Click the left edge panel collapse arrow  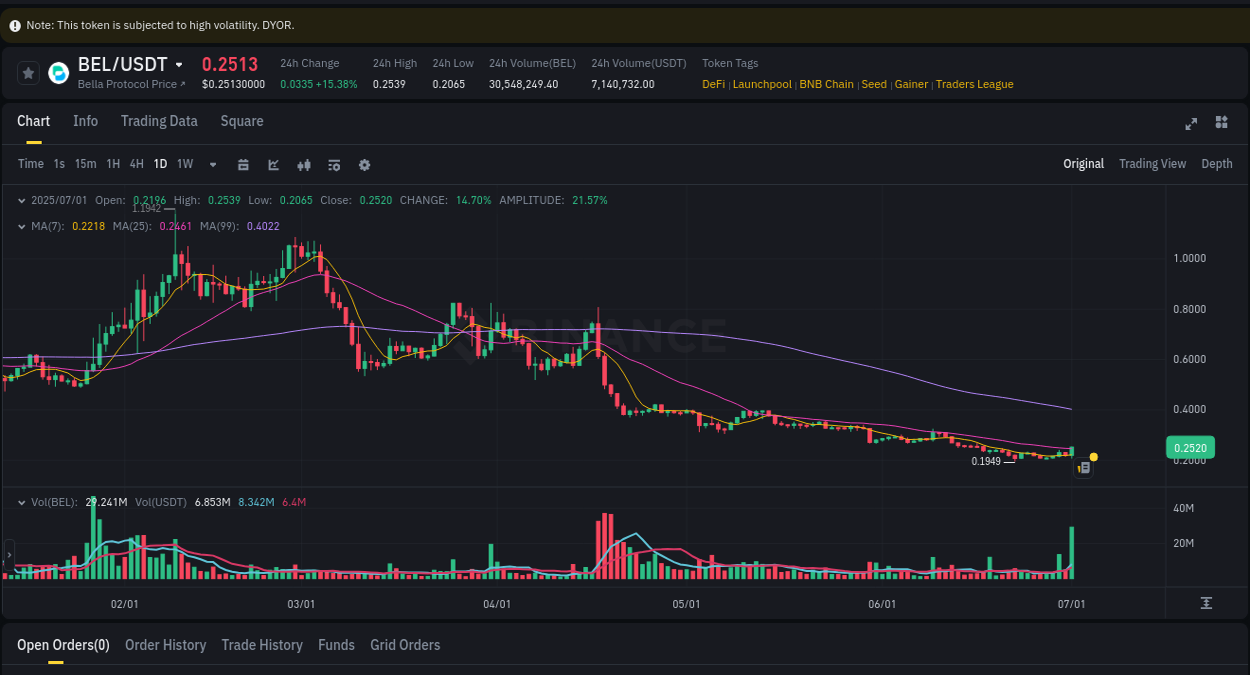point(8,554)
